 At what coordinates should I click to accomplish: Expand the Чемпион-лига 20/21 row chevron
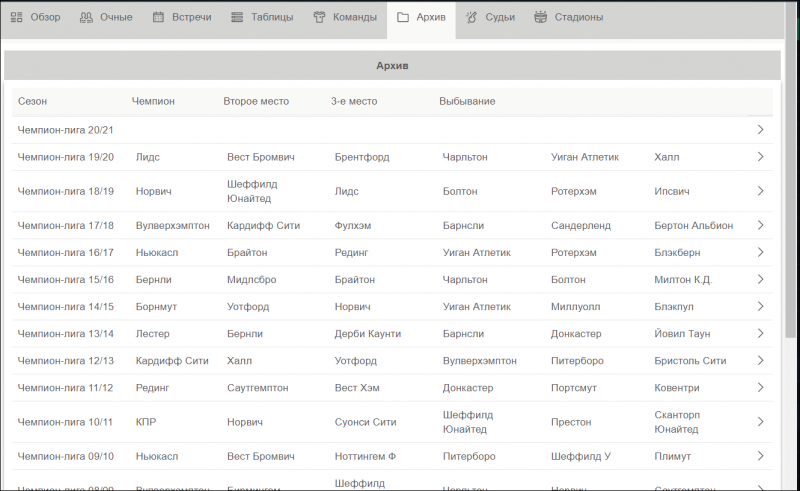point(760,130)
